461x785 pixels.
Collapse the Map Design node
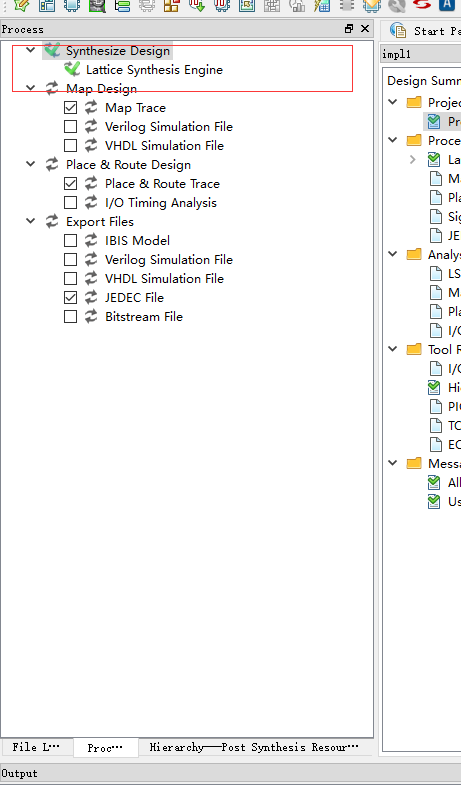click(31, 88)
